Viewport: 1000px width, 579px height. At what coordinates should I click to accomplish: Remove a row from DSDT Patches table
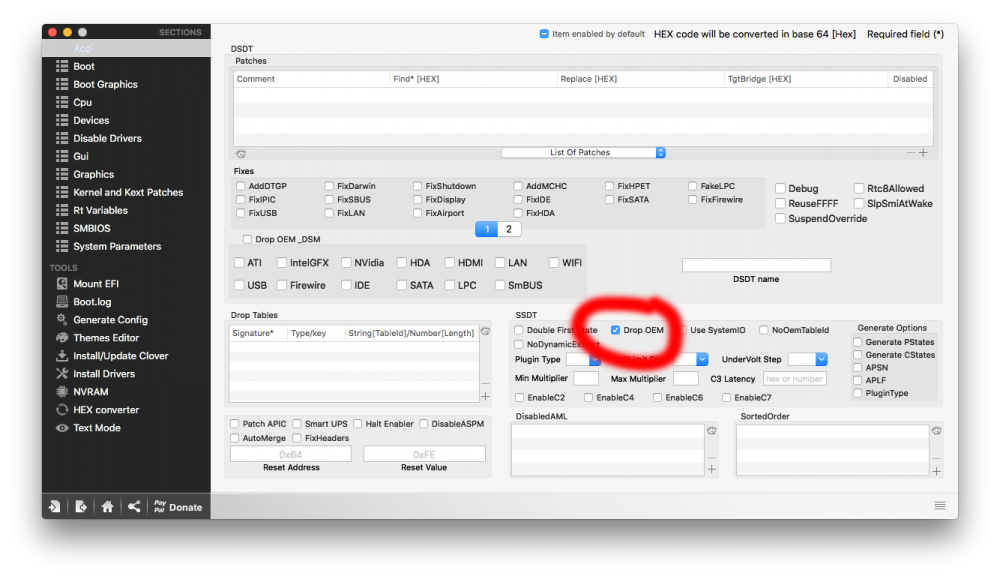[911, 152]
